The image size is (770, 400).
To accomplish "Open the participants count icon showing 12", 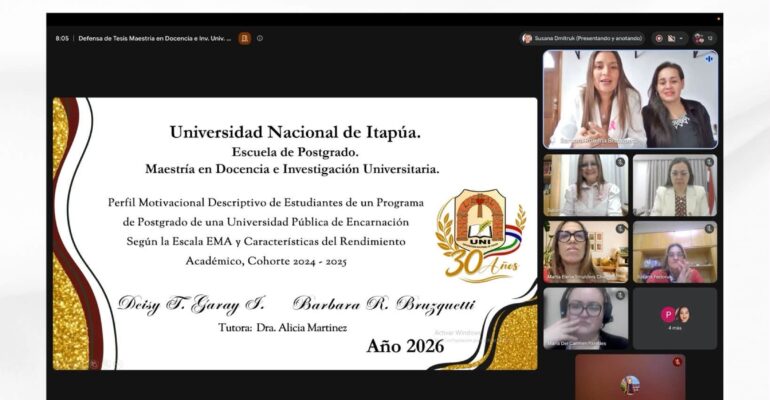I will point(704,38).
